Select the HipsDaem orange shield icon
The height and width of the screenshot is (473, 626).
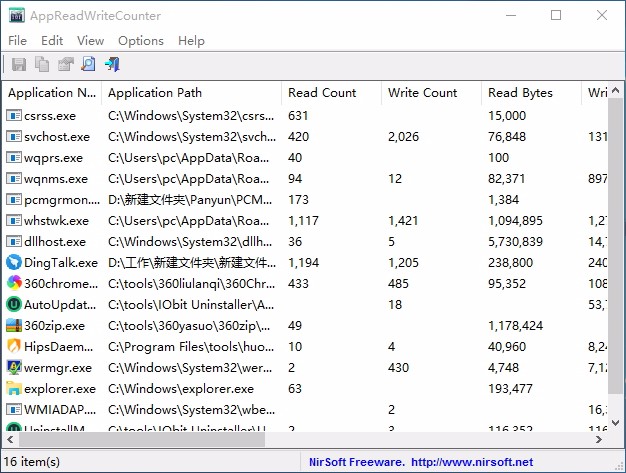coord(14,346)
